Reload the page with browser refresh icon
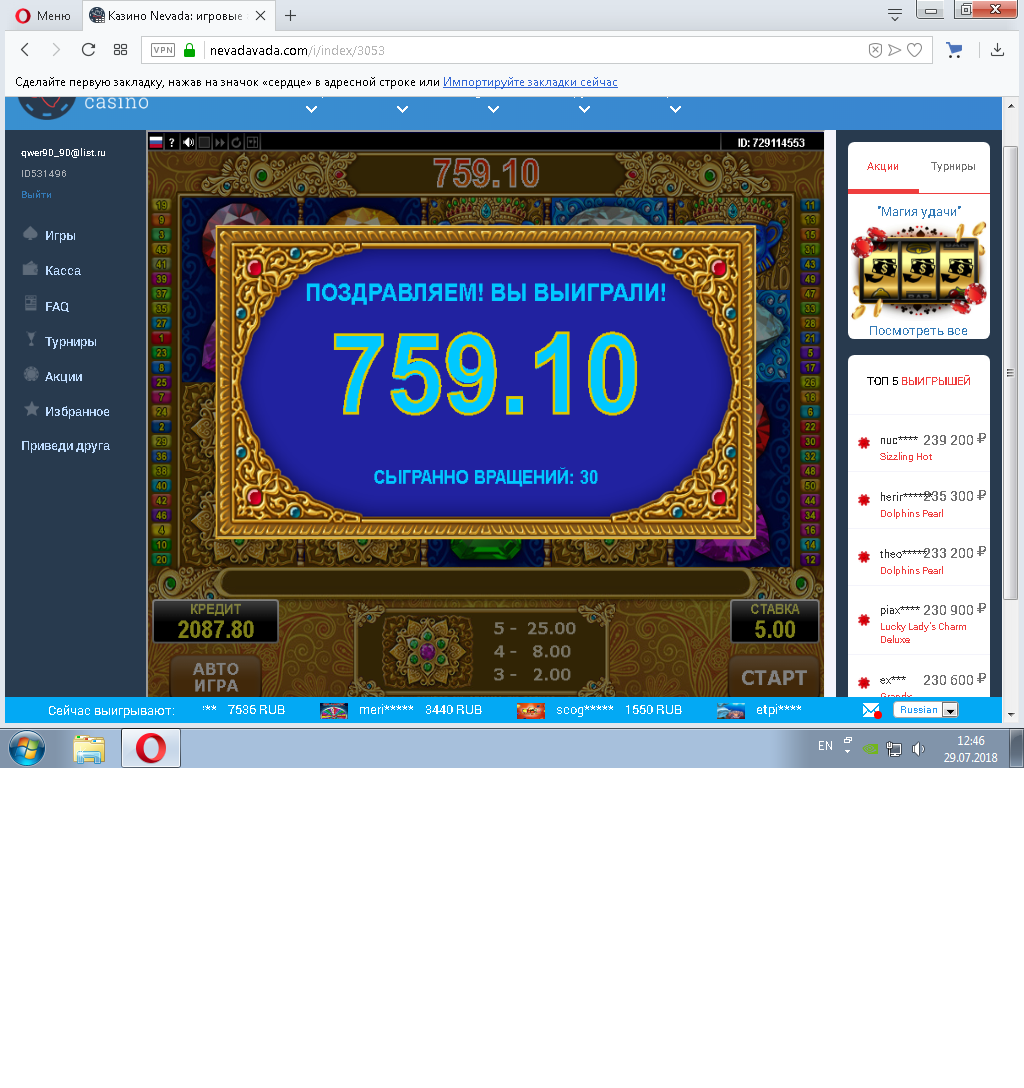1024x1088 pixels. pyautogui.click(x=88, y=50)
